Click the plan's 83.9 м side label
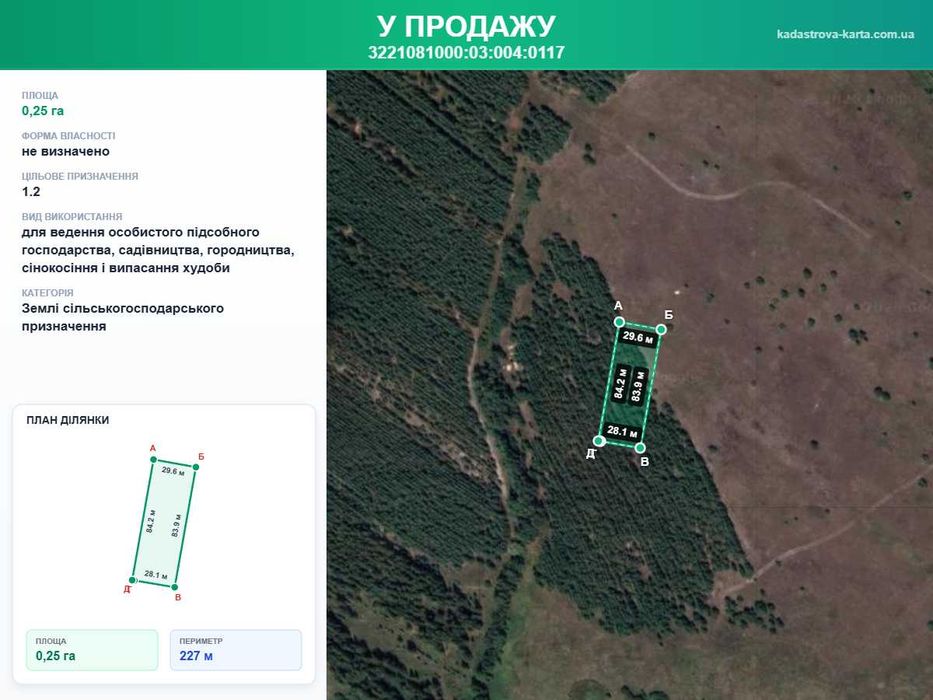933x700 pixels. pos(176,525)
